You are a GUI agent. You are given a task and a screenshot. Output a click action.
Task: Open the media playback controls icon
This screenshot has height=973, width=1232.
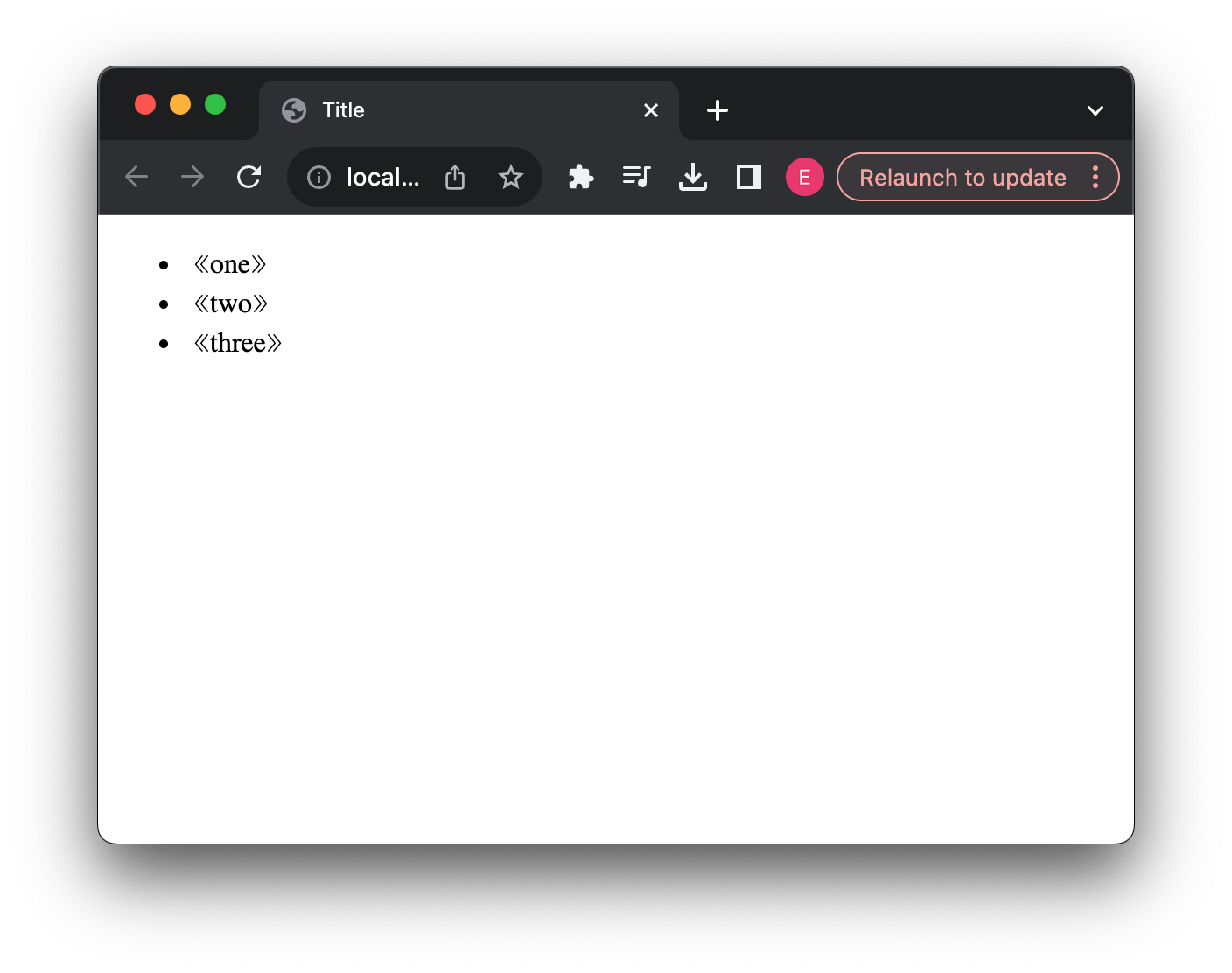click(636, 177)
